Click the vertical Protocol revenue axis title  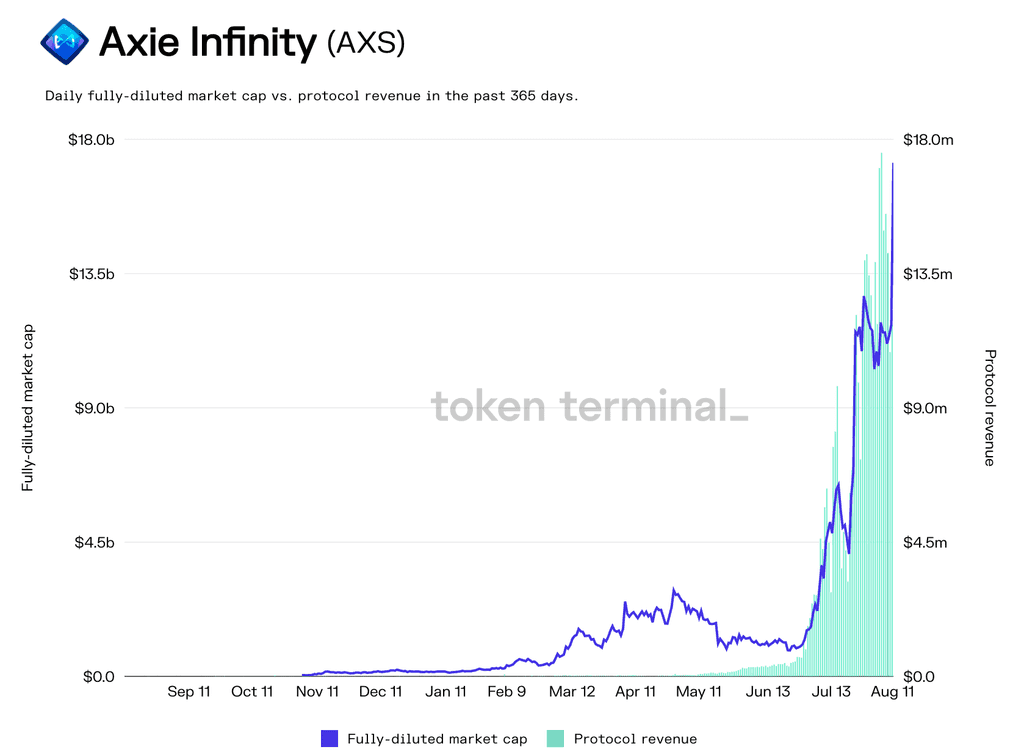click(x=989, y=407)
